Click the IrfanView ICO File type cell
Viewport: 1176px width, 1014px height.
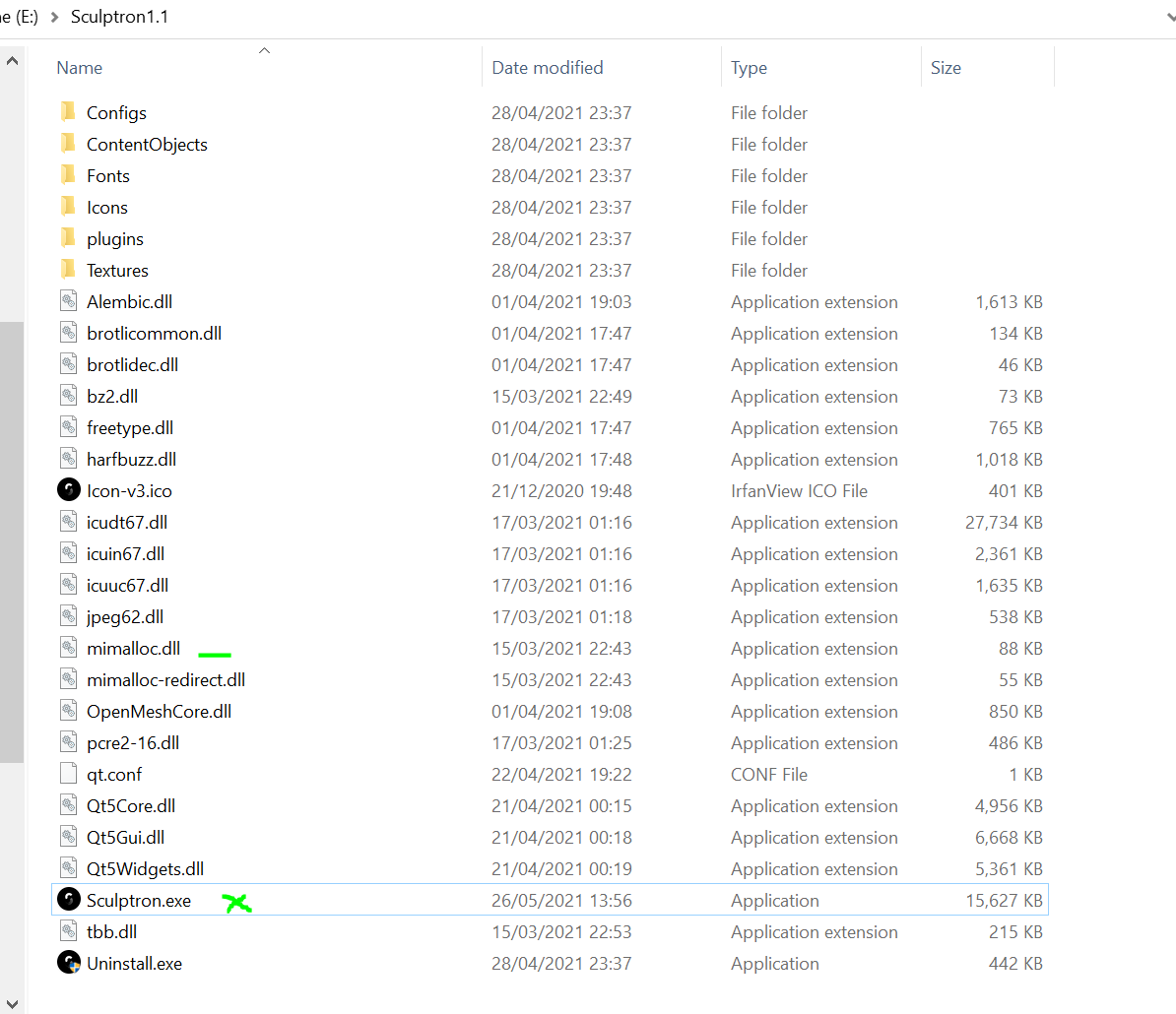[x=799, y=491]
